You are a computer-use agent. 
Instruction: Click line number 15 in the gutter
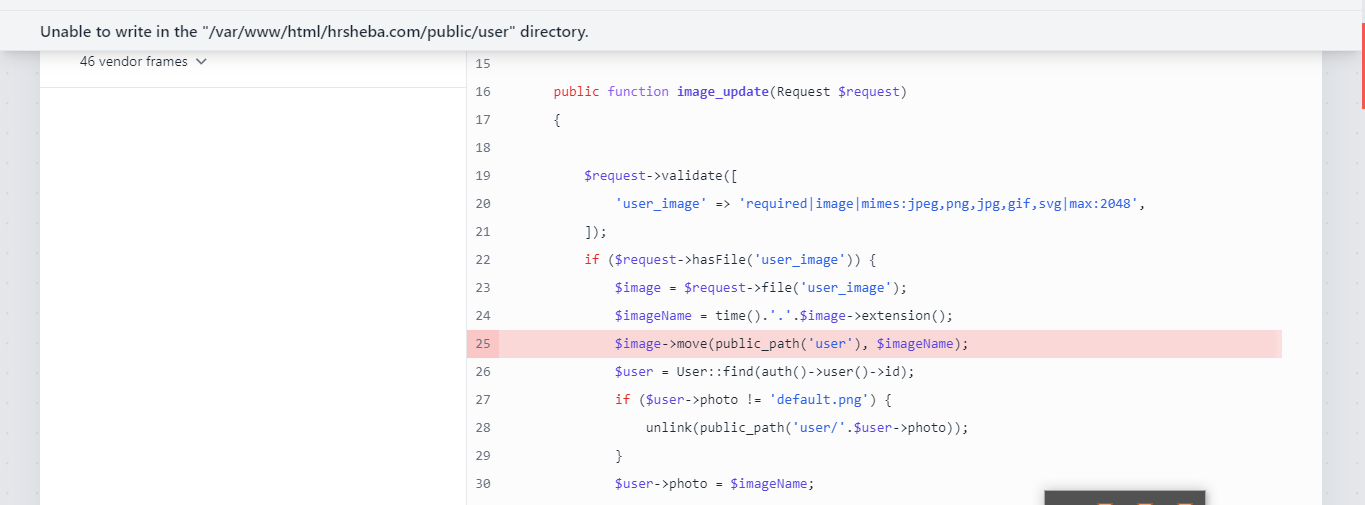point(483,63)
